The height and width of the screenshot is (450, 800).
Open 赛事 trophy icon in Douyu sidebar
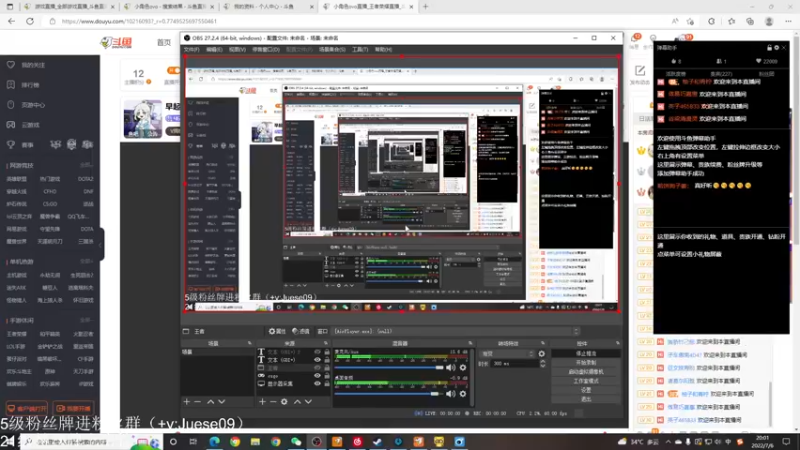[11, 145]
